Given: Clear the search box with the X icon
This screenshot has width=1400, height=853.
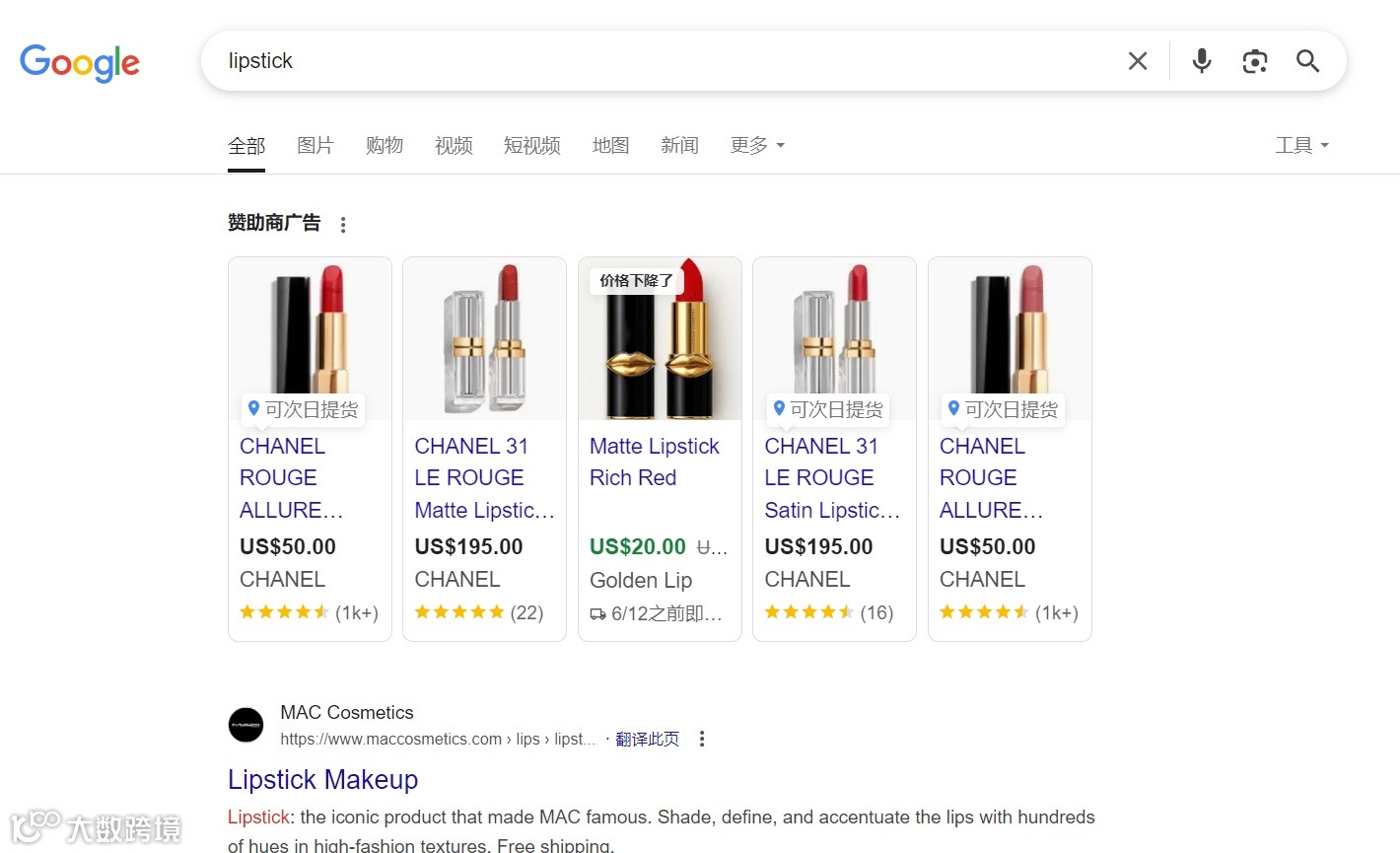Looking at the screenshot, I should click(1138, 61).
